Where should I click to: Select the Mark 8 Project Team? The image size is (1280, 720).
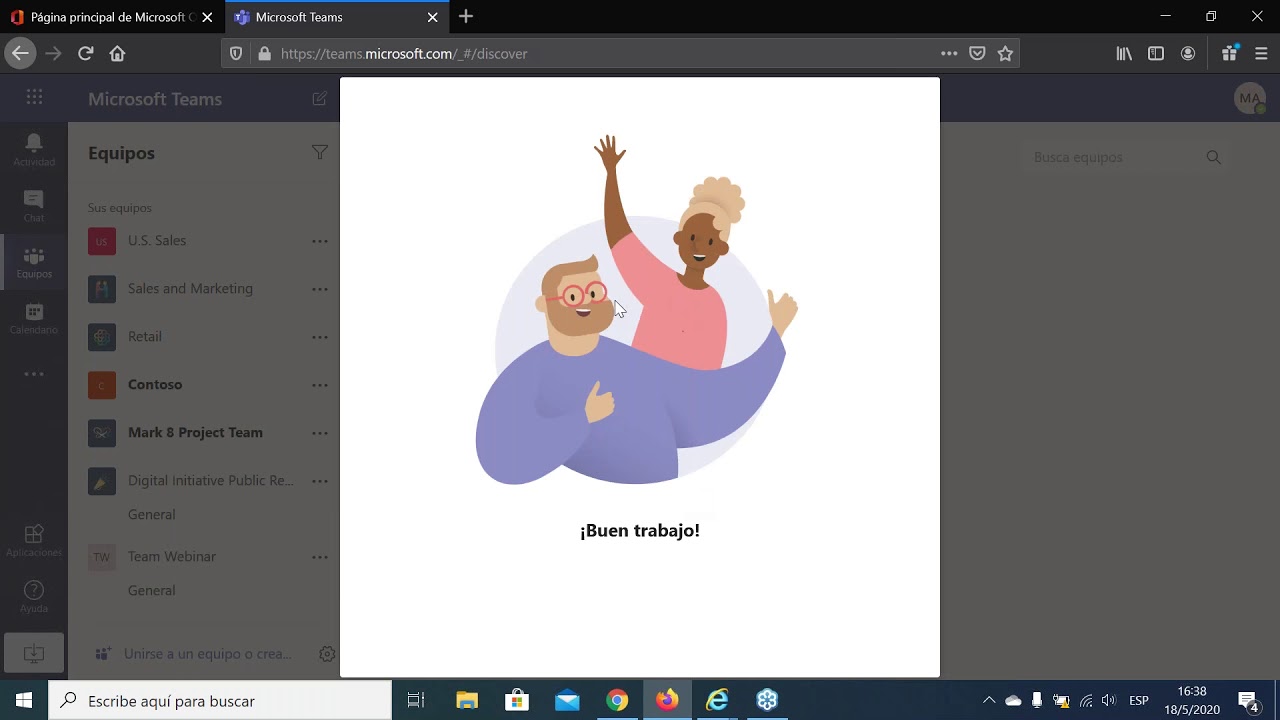tap(195, 432)
